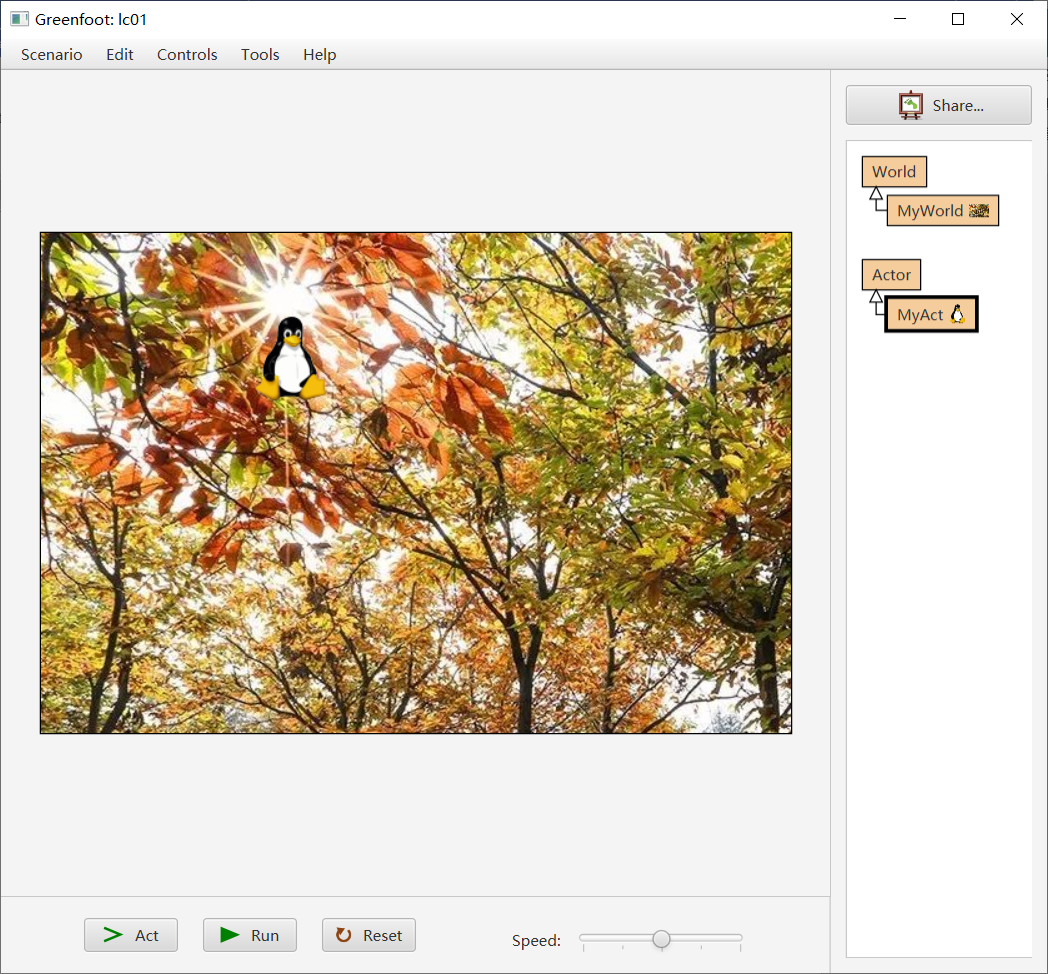Maximize the Greenfoot window

click(x=958, y=19)
